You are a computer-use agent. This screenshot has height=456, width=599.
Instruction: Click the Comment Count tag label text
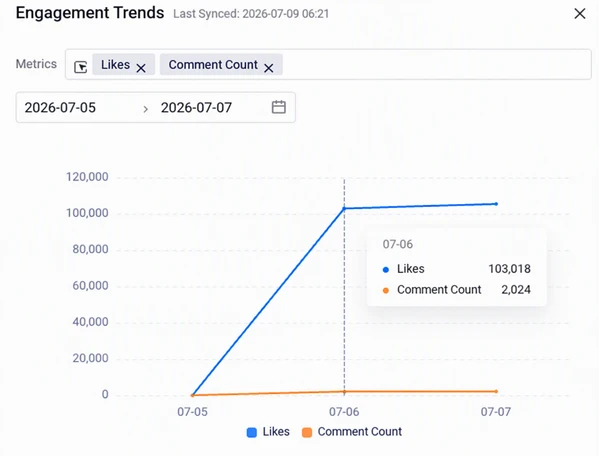pos(213,65)
